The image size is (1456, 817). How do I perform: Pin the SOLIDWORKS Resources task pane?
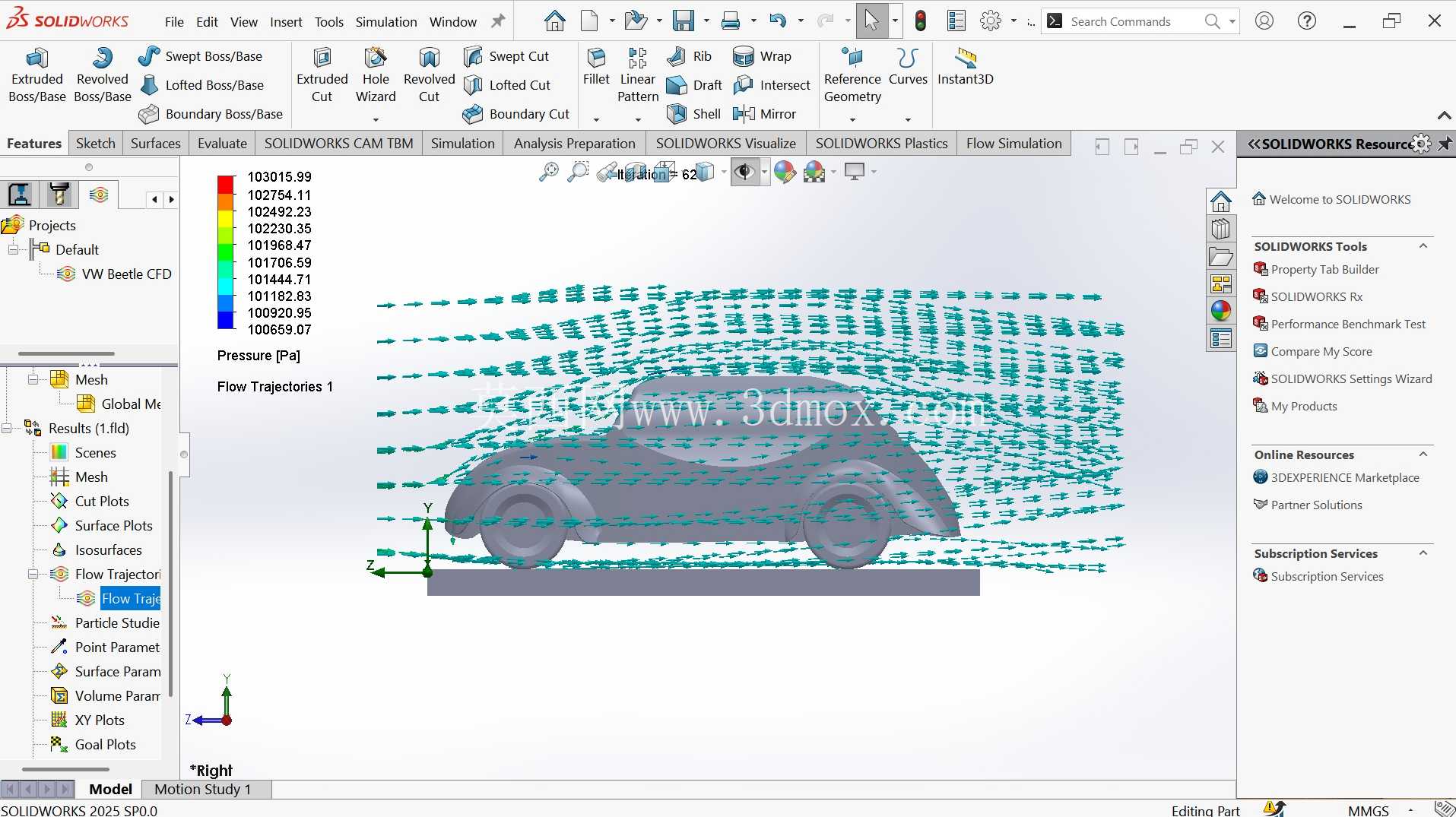point(1445,144)
